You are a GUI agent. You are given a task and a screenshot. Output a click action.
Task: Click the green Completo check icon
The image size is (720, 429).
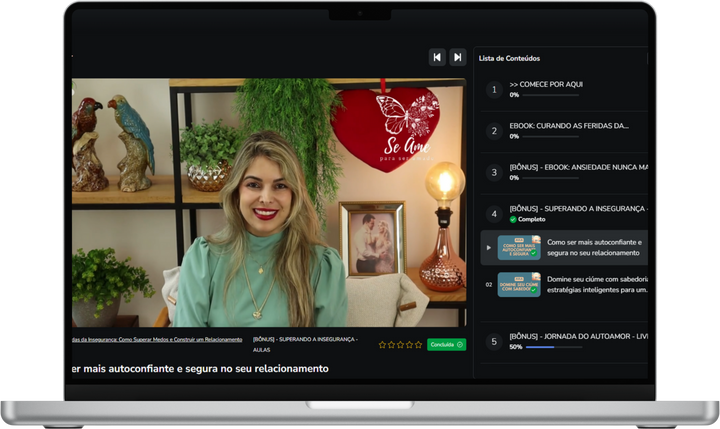pyautogui.click(x=513, y=219)
